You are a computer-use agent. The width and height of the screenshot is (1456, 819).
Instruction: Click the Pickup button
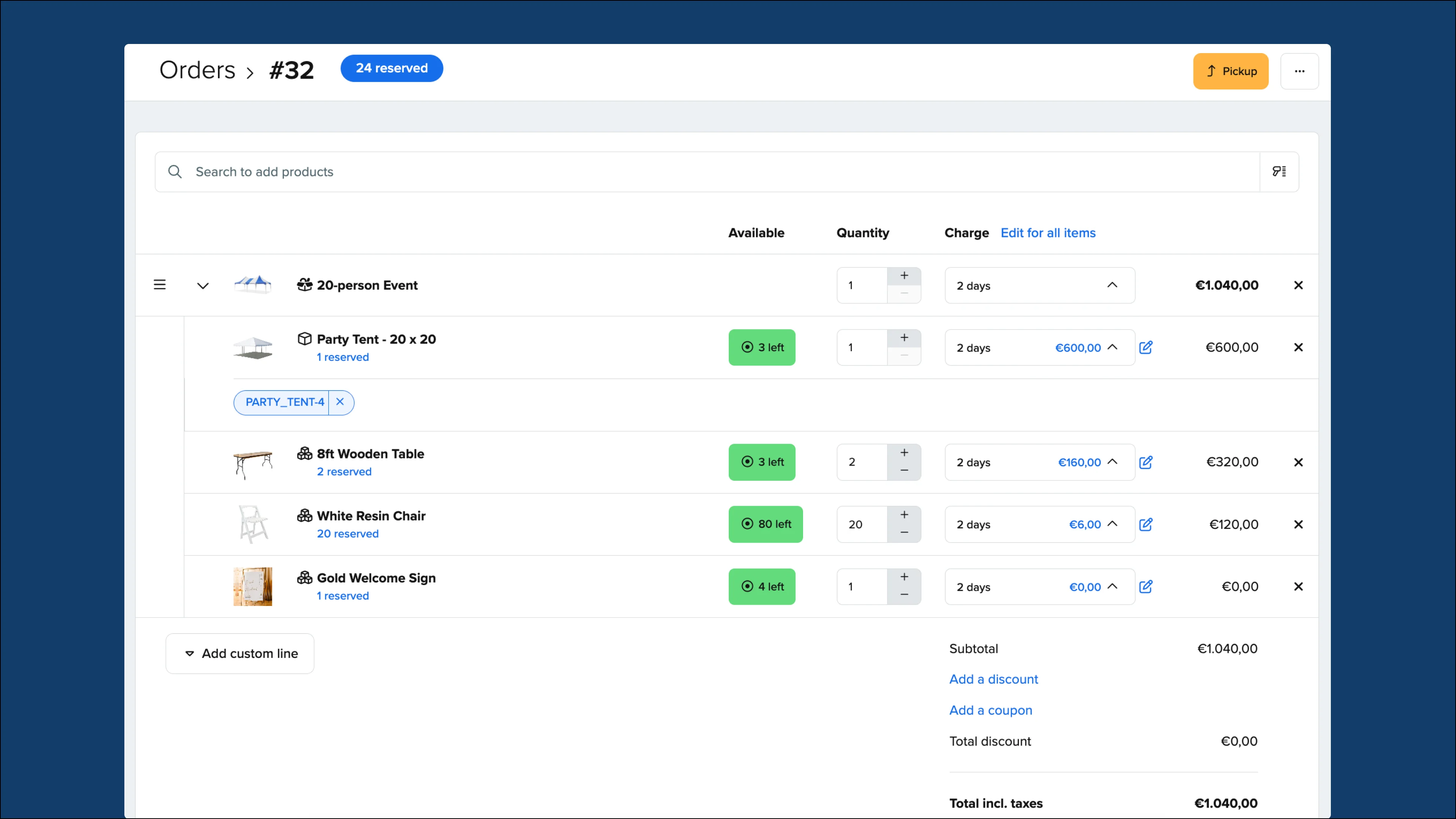pos(1230,71)
